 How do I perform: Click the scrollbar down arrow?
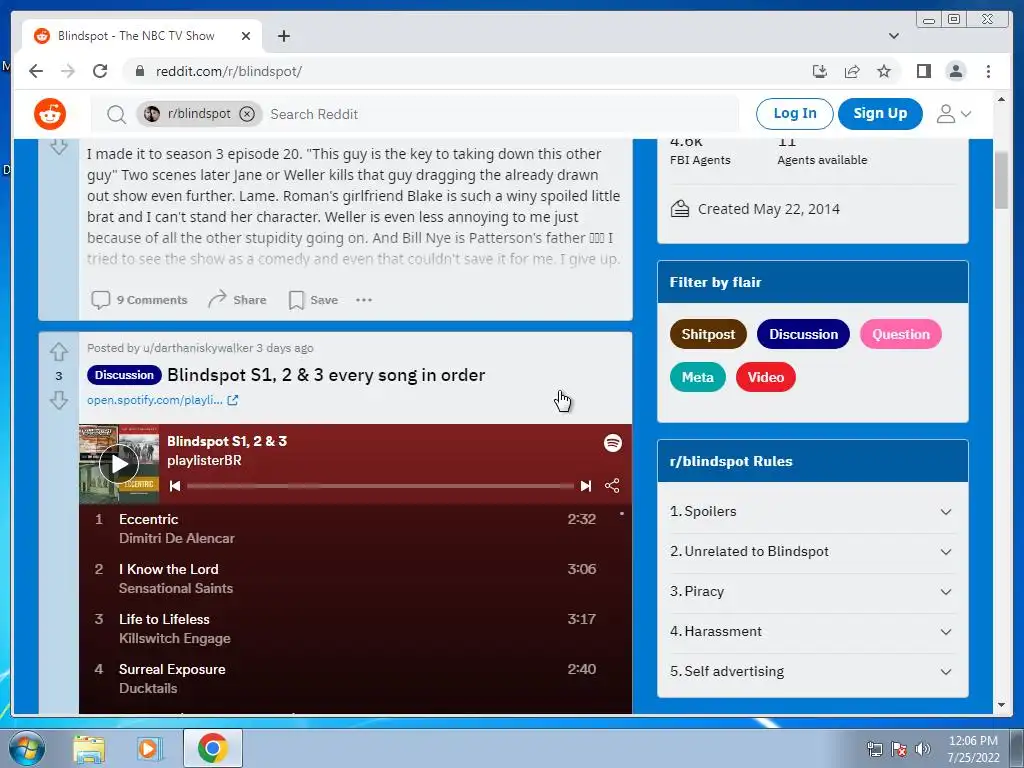(1001, 705)
